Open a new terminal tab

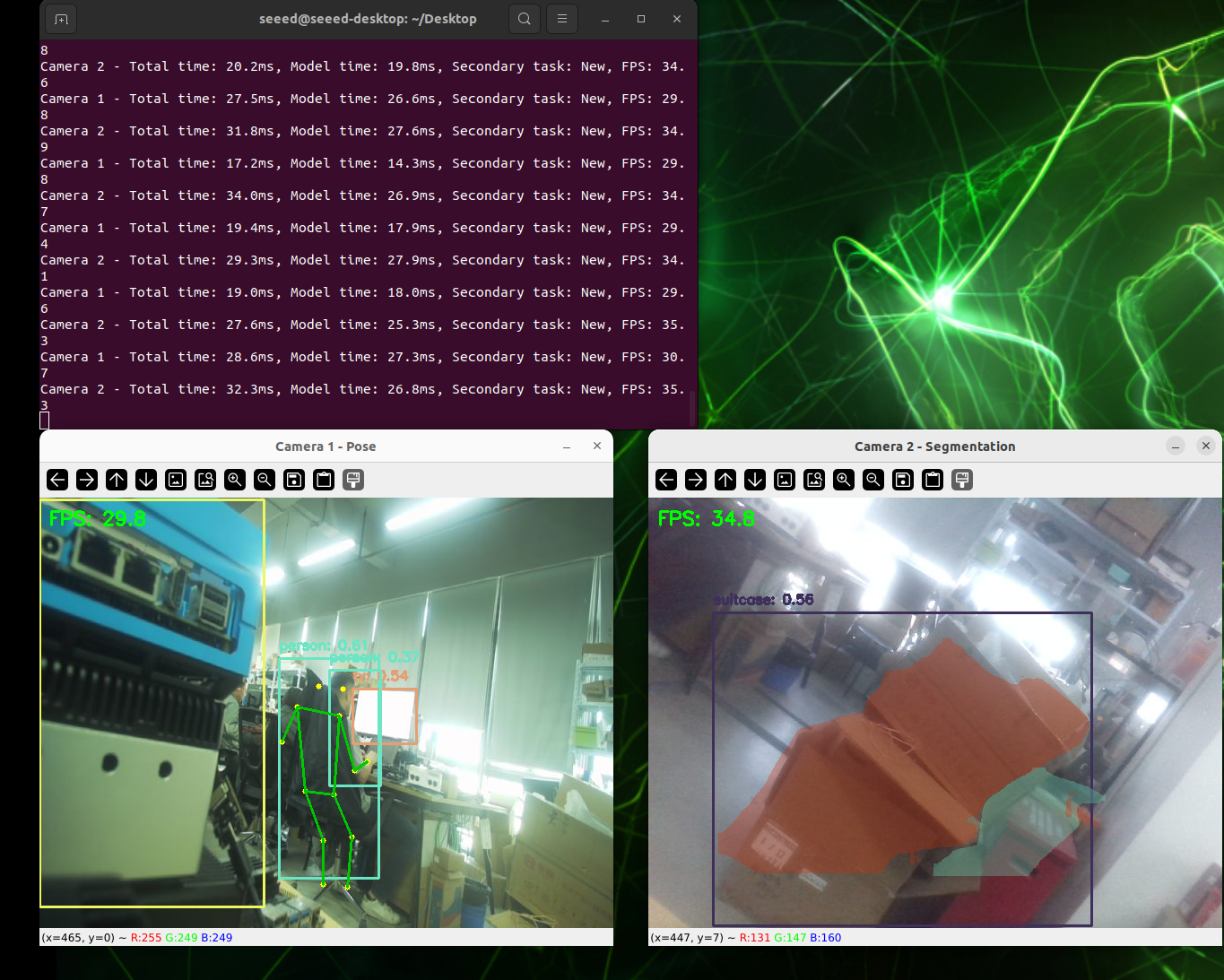[61, 19]
